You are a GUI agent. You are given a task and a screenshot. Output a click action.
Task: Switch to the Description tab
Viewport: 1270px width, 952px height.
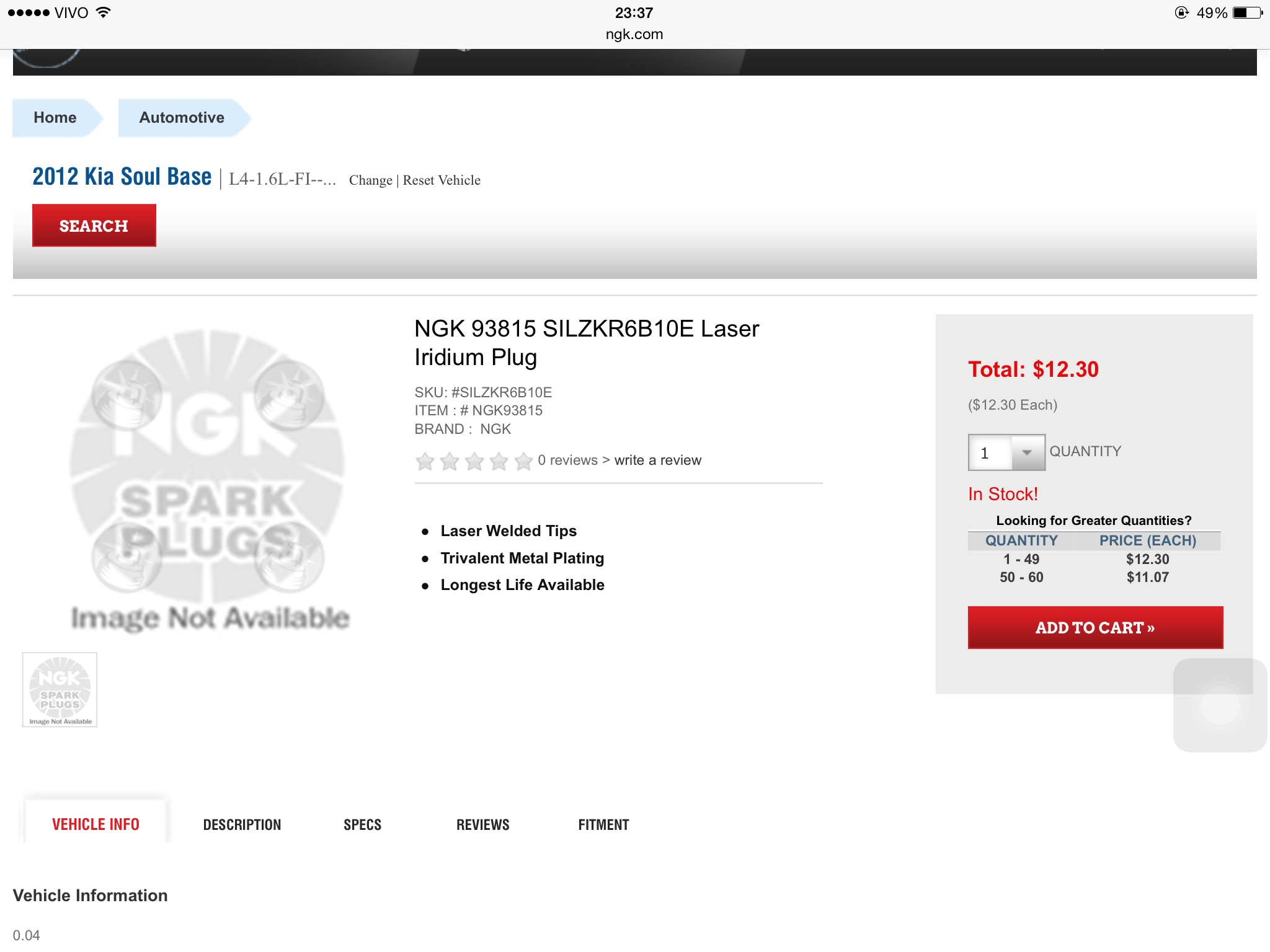[x=242, y=824]
